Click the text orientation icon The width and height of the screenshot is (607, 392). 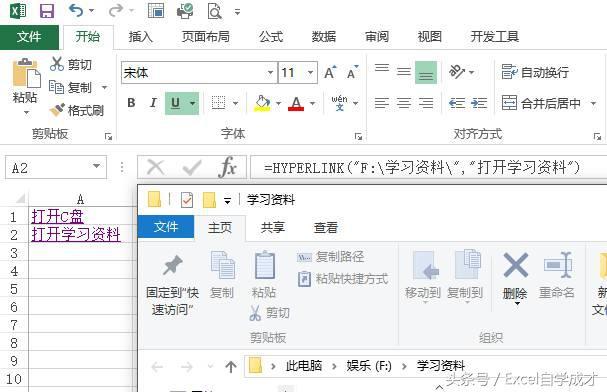[457, 72]
